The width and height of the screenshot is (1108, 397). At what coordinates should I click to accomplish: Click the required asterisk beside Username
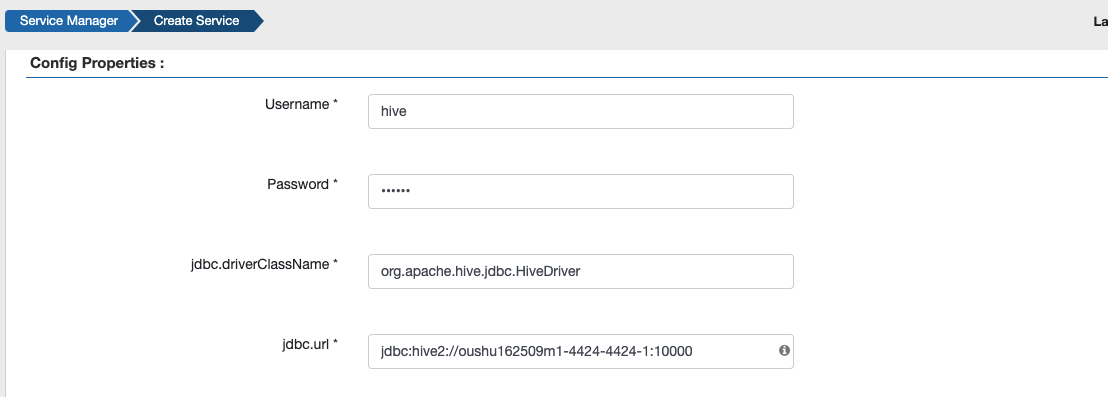(335, 104)
